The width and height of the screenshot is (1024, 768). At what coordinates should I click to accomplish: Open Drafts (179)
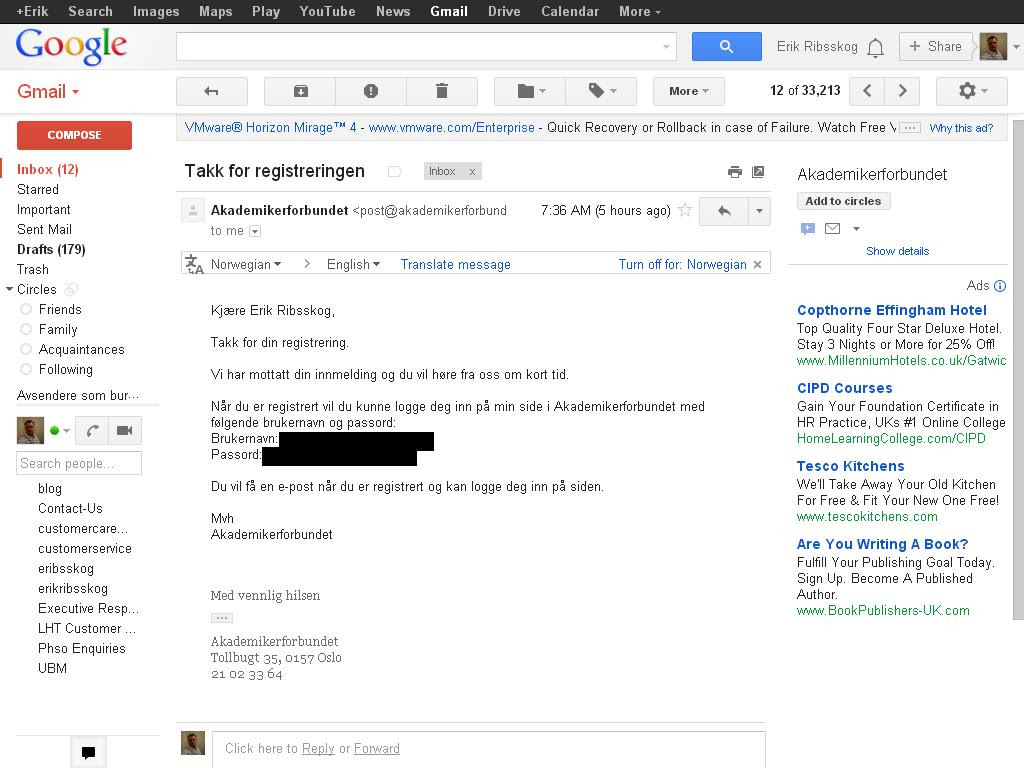[51, 249]
